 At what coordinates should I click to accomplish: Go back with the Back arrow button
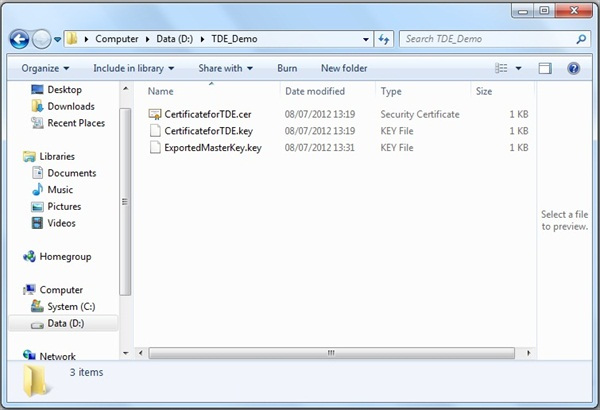coord(19,39)
